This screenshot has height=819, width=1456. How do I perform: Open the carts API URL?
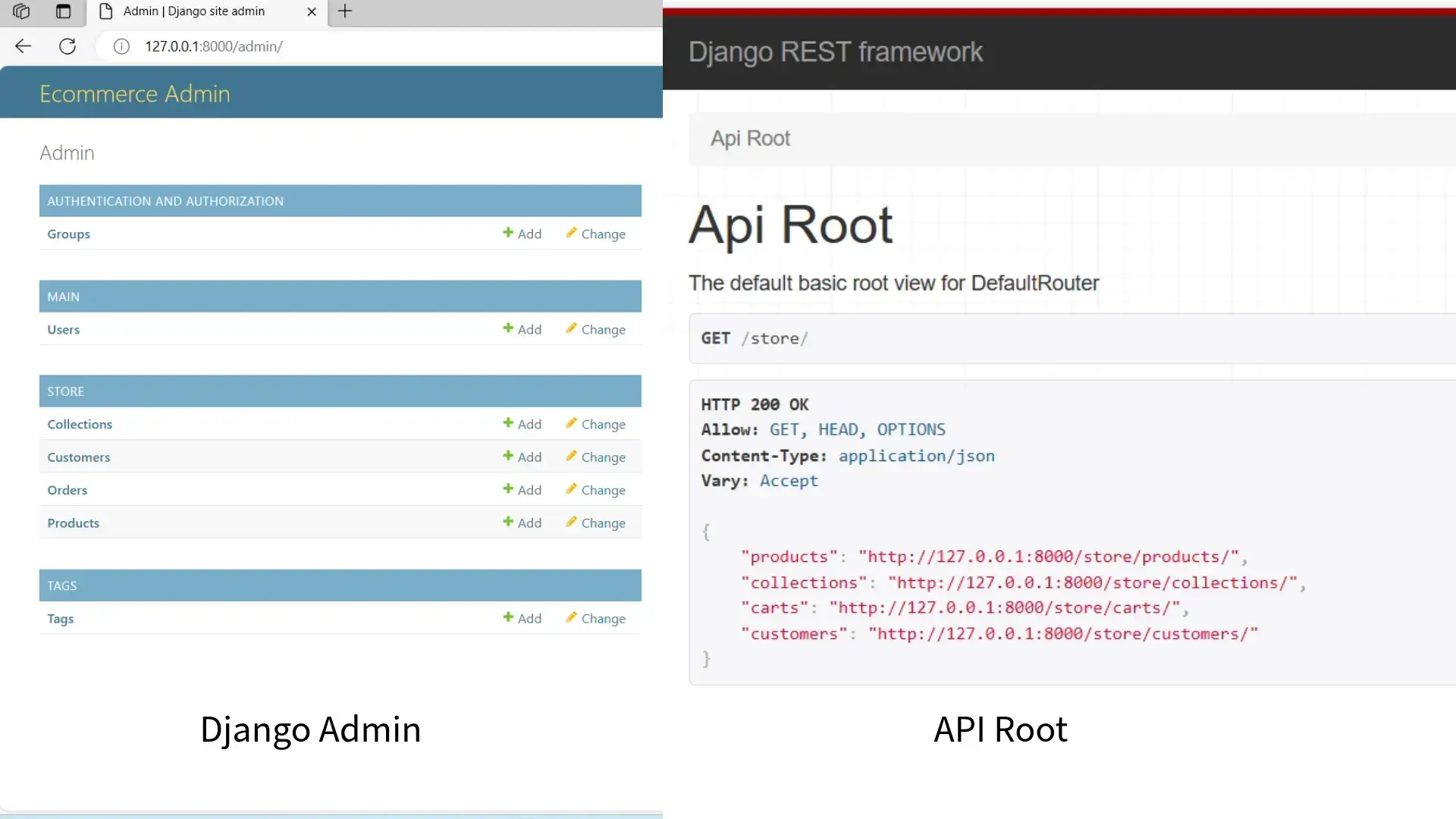click(x=1005, y=607)
